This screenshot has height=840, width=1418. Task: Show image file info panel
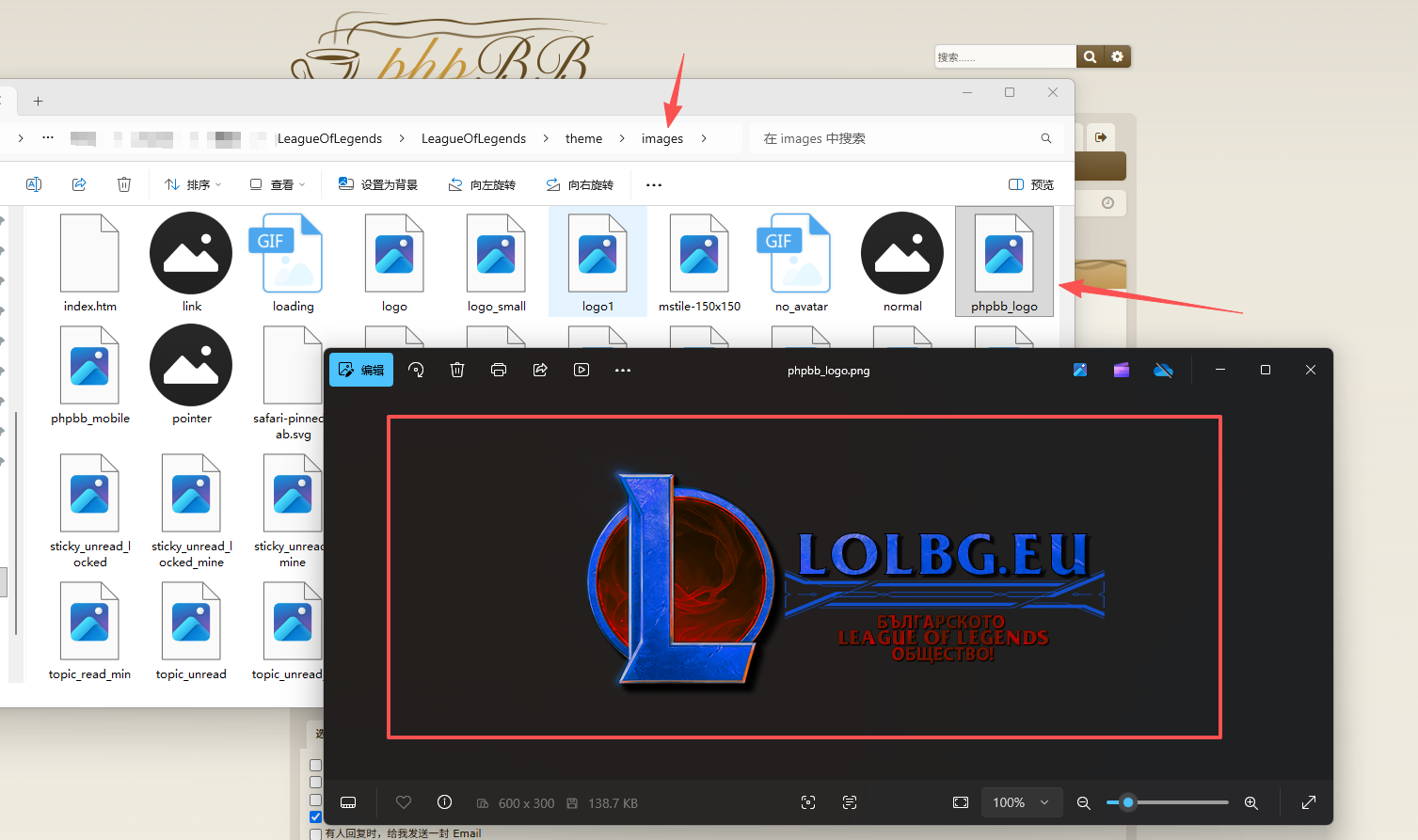[445, 802]
